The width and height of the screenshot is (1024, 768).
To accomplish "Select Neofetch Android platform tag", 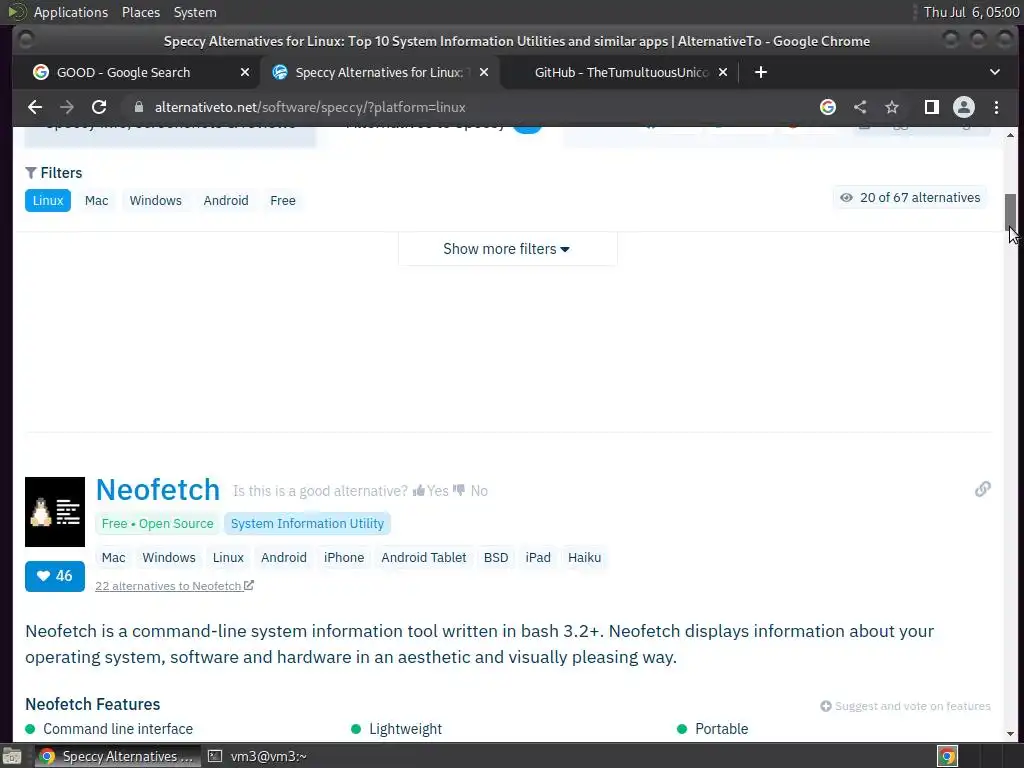I will 283,558.
